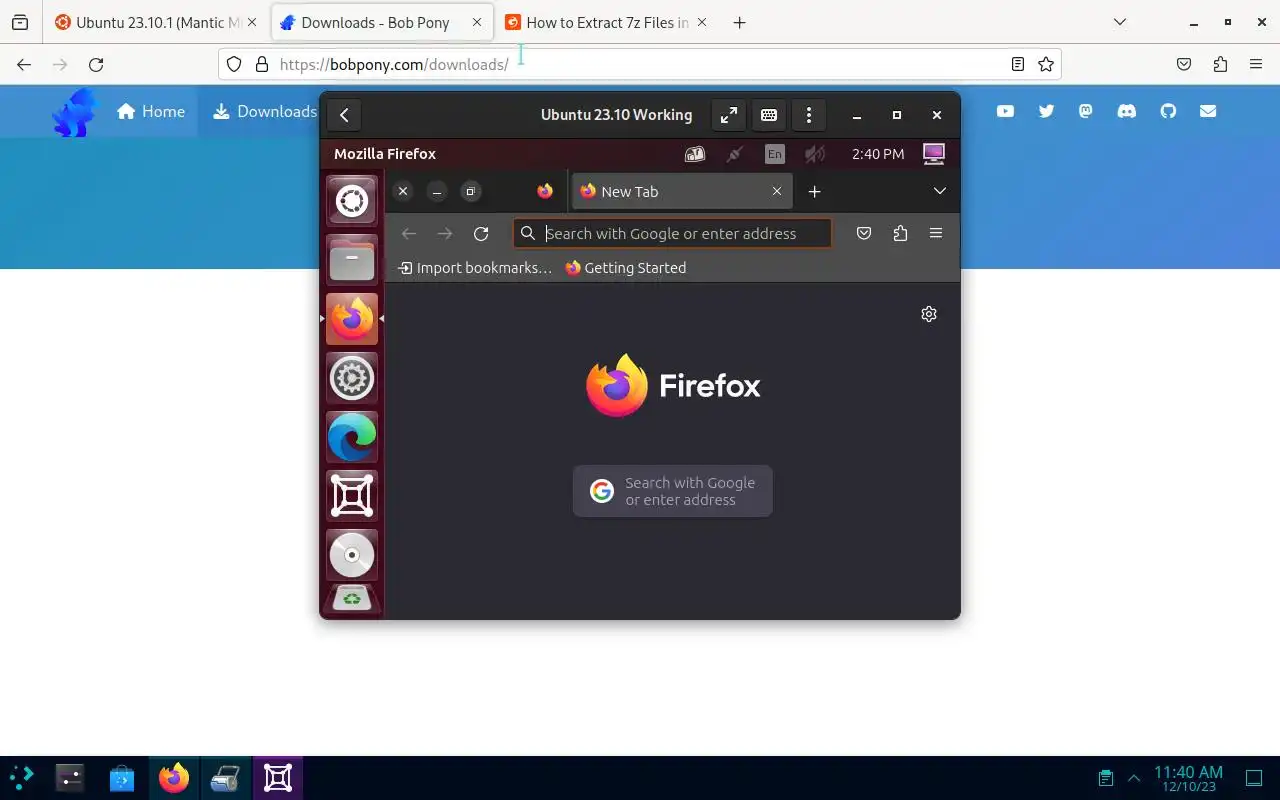Toggle fullscreen for the Ubuntu VM window
The height and width of the screenshot is (800, 1280).
(x=729, y=115)
